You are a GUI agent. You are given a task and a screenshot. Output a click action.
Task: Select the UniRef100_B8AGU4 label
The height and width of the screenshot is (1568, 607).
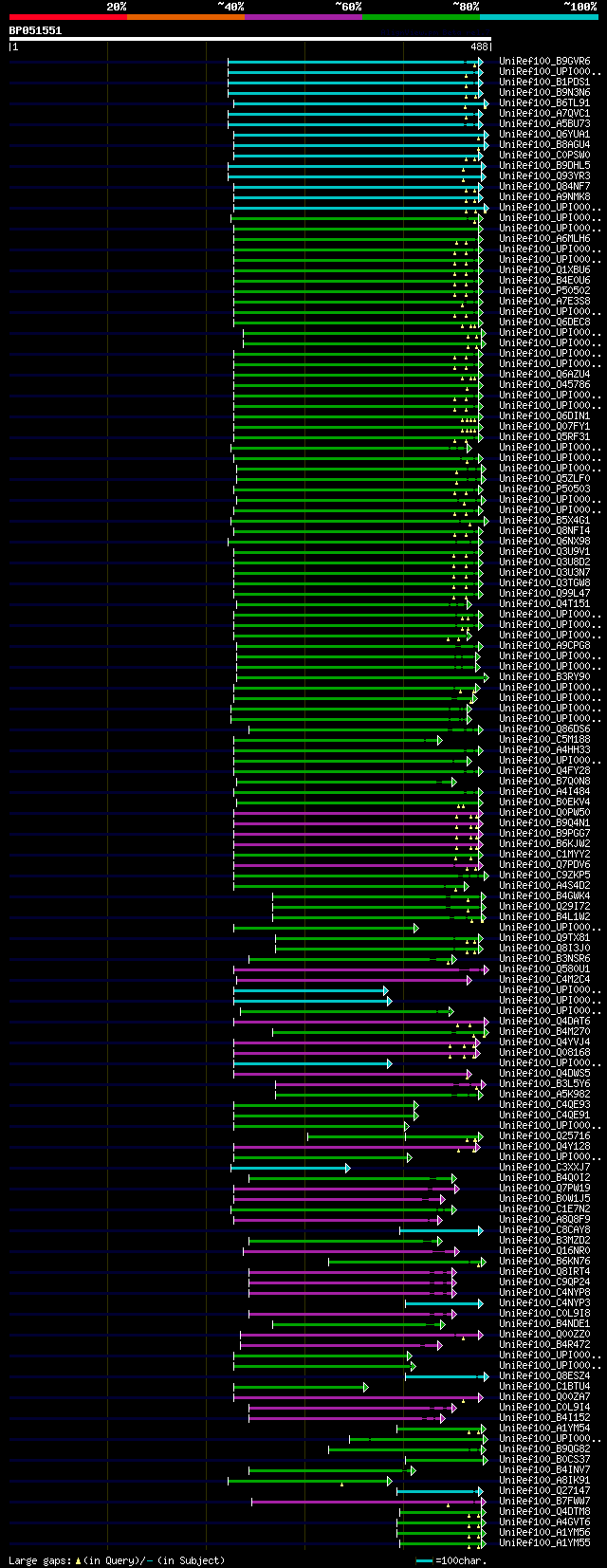(544, 144)
